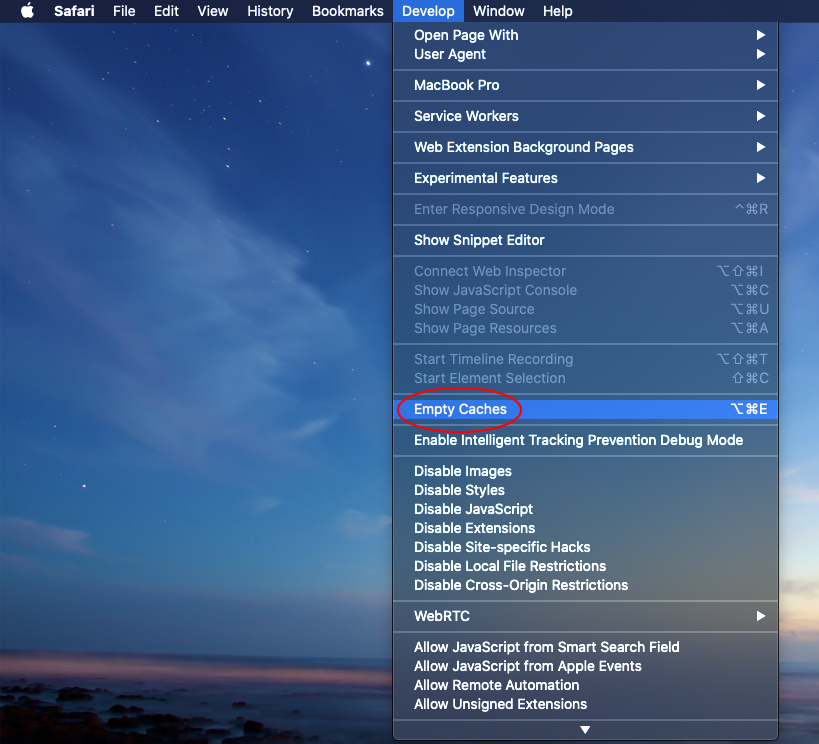Select Empty Caches
This screenshot has width=819, height=744.
tap(586, 409)
